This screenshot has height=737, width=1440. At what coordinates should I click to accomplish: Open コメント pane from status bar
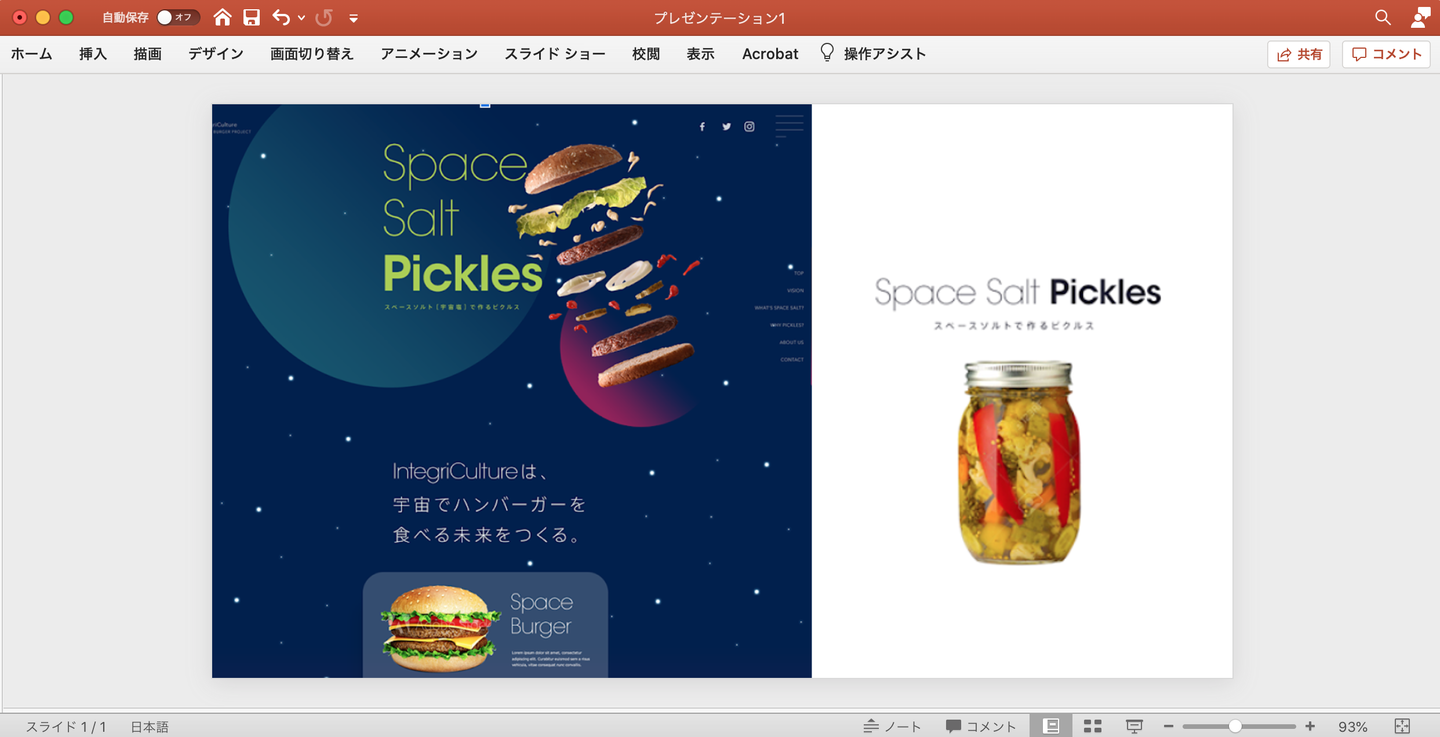(x=981, y=726)
